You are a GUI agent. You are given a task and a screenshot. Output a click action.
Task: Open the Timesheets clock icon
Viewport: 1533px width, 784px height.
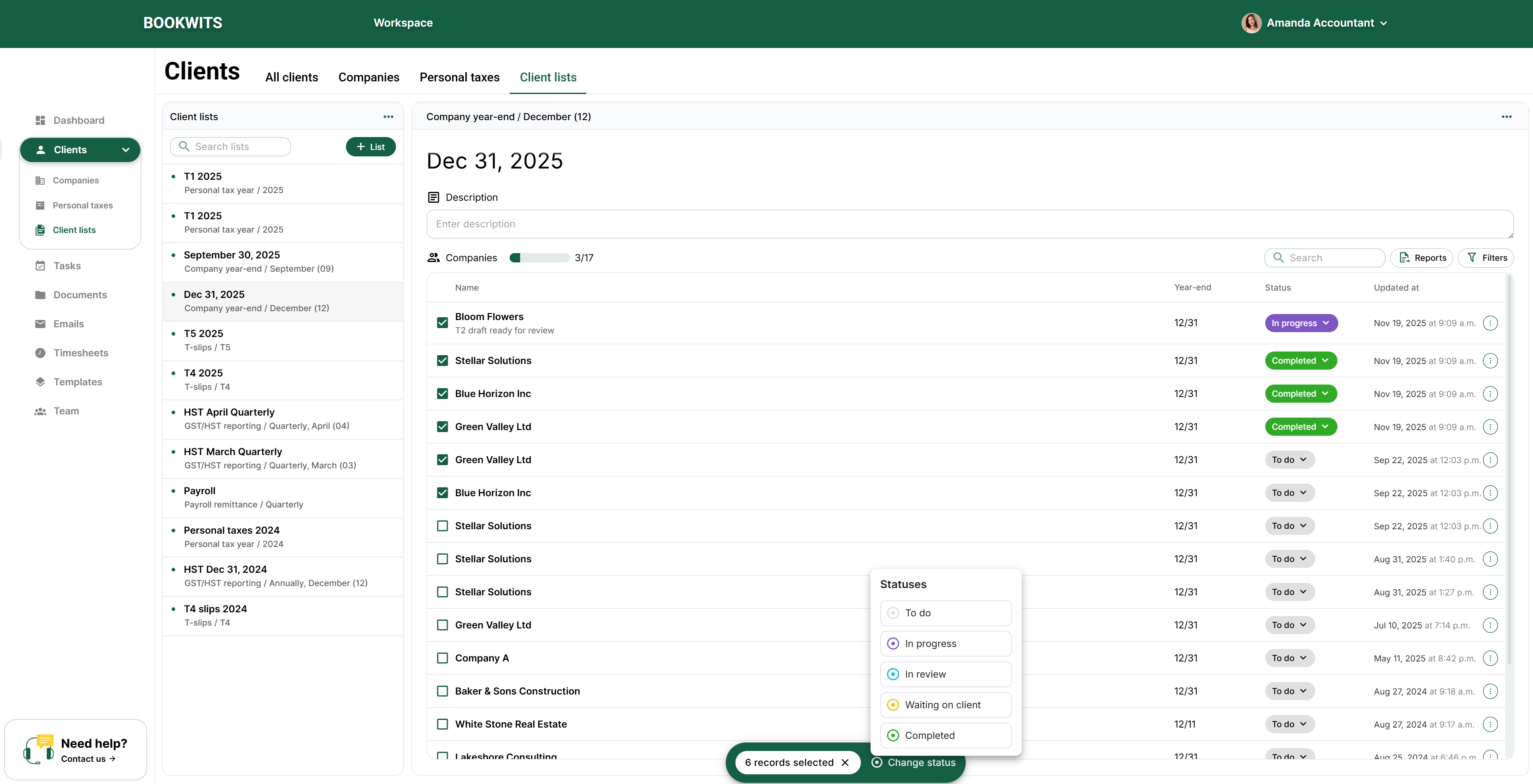40,353
